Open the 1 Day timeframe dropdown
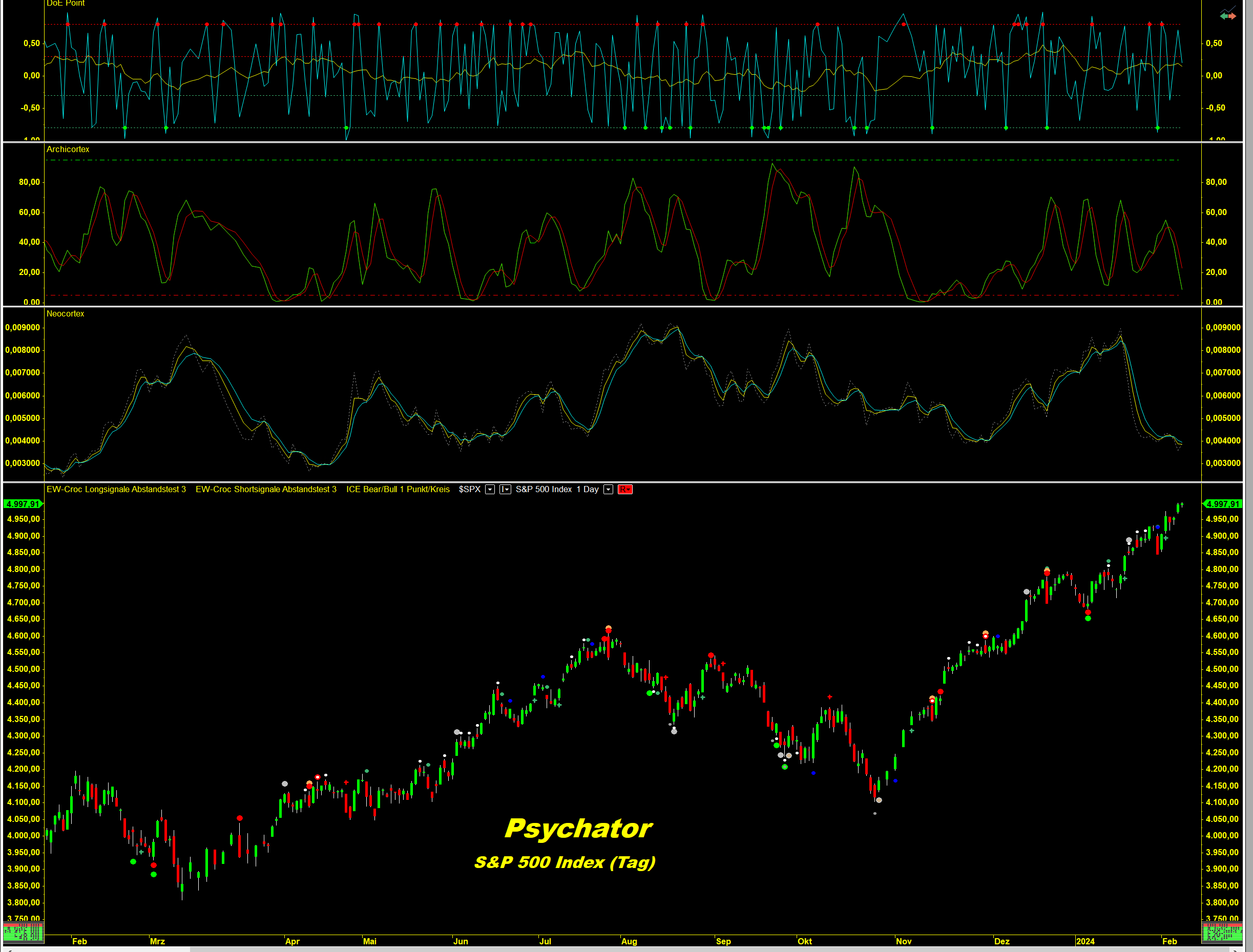This screenshot has height=952, width=1253. pyautogui.click(x=608, y=490)
